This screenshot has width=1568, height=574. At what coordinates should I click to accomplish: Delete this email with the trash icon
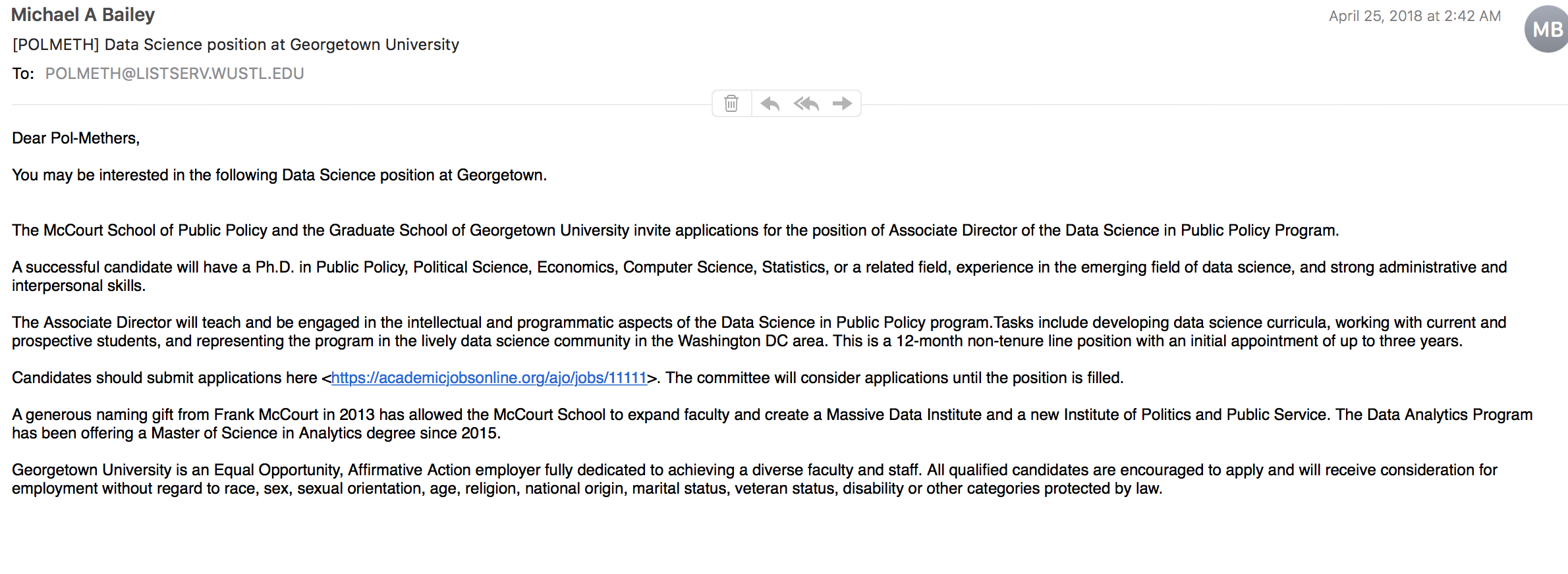731,103
